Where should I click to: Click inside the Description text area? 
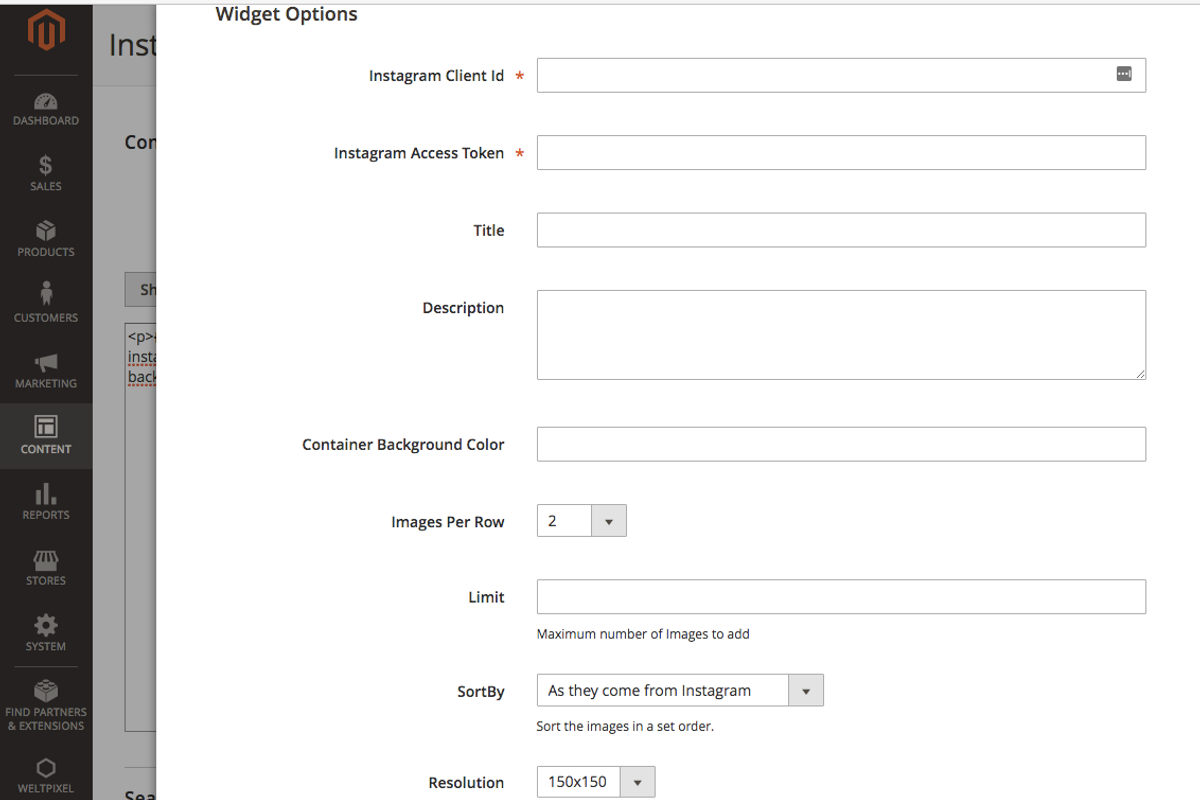841,335
